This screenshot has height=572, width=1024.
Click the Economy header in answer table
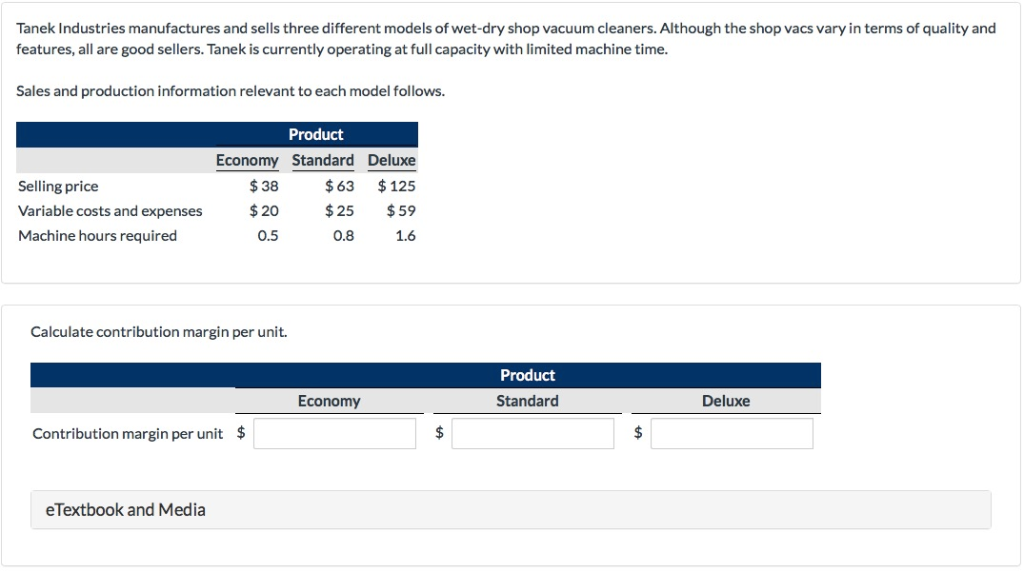pyautogui.click(x=329, y=401)
